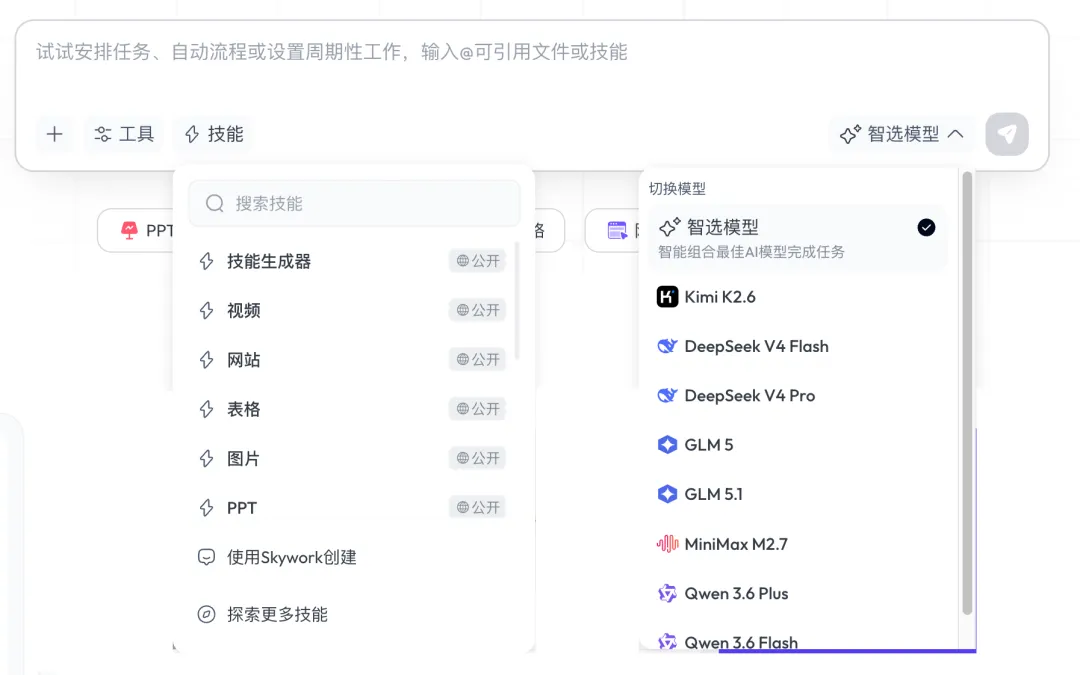1080x675 pixels.
Task: Toggle the 技能 skills menu button
Action: [214, 134]
